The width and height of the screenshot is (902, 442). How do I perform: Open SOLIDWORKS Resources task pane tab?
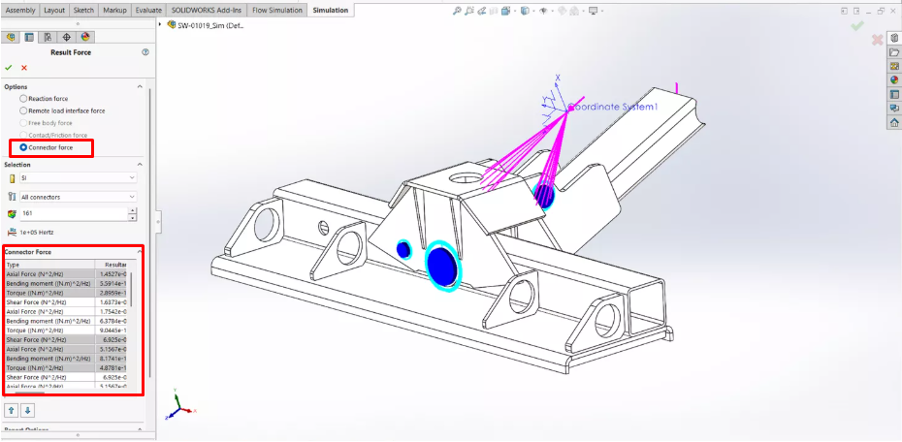pyautogui.click(x=894, y=38)
